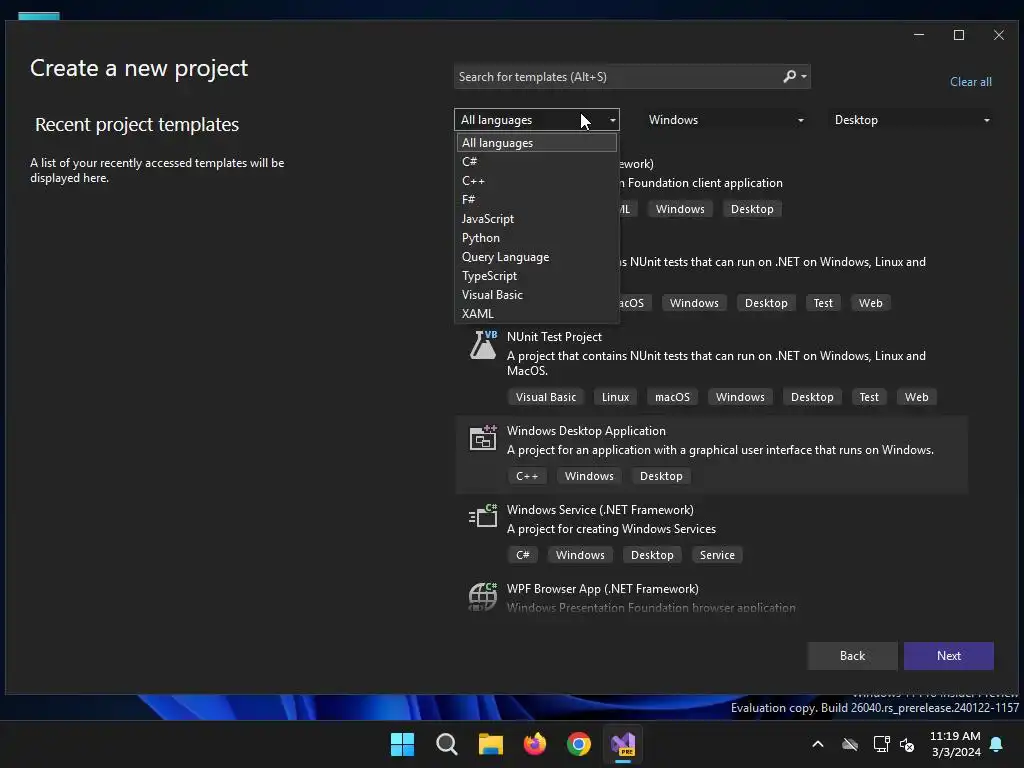1024x768 pixels.
Task: Click WPF Browser App (.NET Framework) title
Action: (602, 589)
